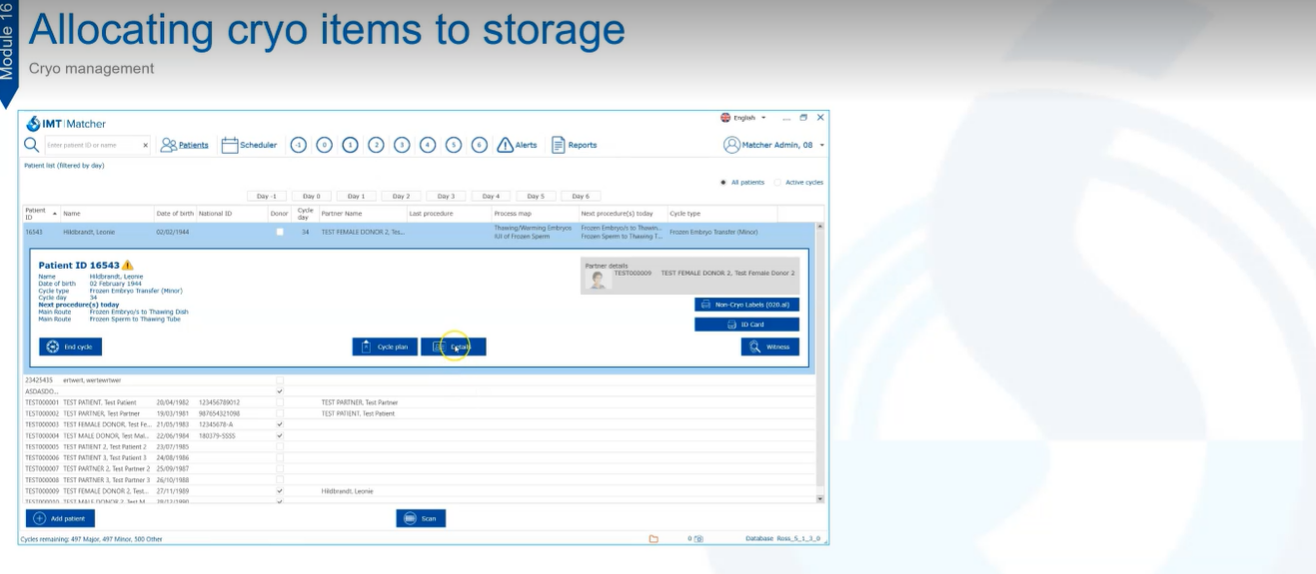
Task: Select the day -1 circle icon
Action: point(298,145)
